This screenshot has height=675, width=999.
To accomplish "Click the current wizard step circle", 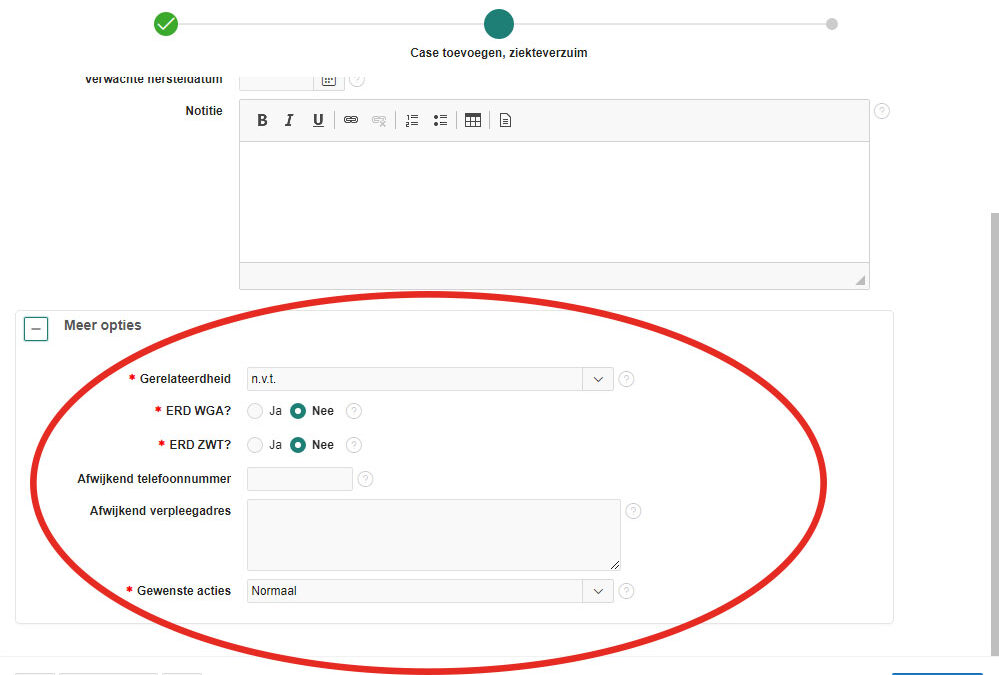I will [x=499, y=24].
